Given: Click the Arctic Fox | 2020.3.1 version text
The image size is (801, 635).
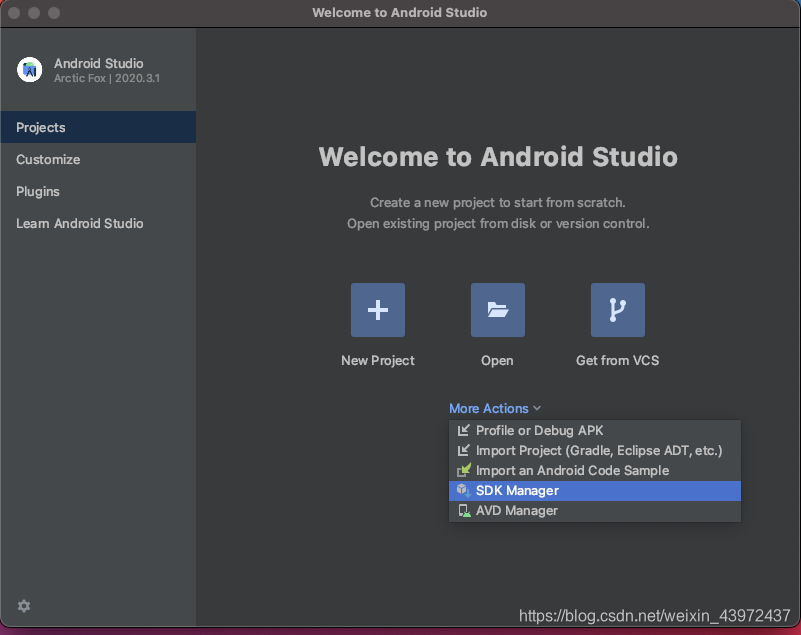Looking at the screenshot, I should (x=107, y=78).
